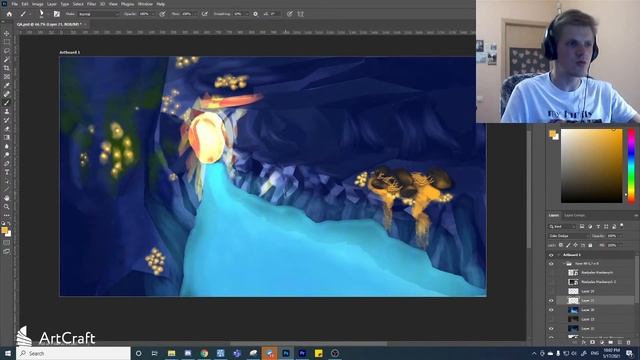Open the Window menu
The height and width of the screenshot is (360, 640).
click(x=145, y=4)
